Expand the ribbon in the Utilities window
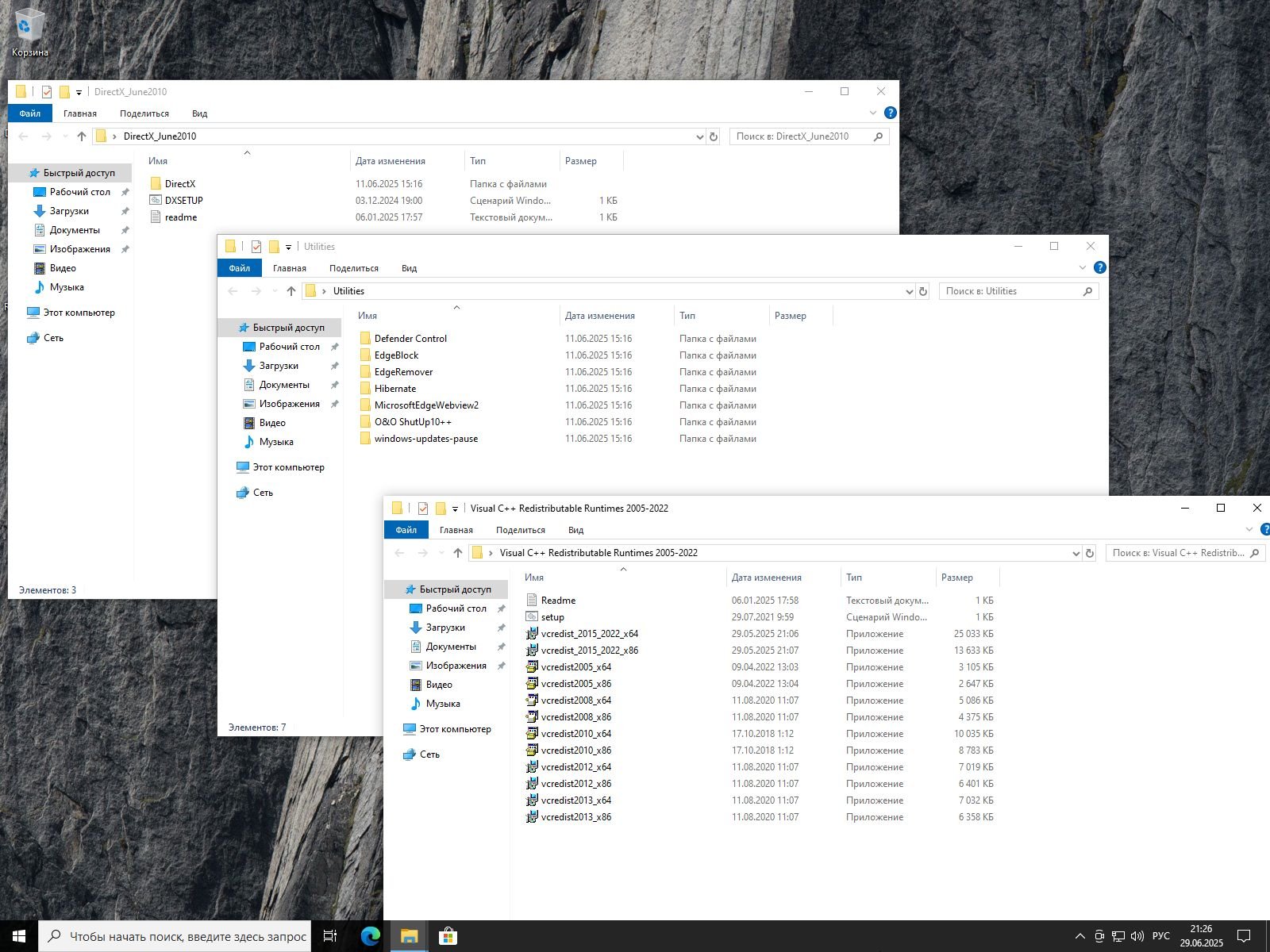The height and width of the screenshot is (952, 1270). click(1083, 268)
